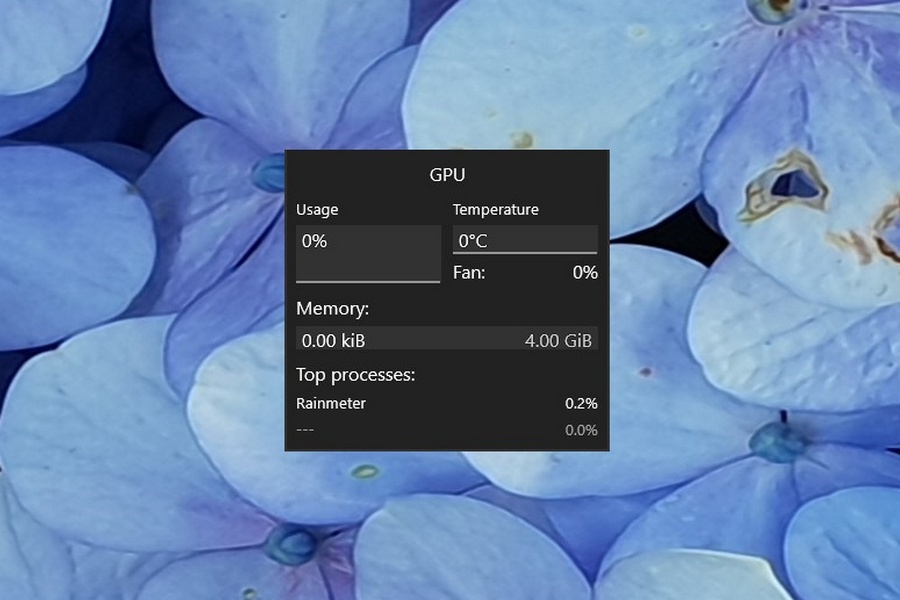The width and height of the screenshot is (900, 600).
Task: Click the middle of the memory bar
Action: pos(447,340)
